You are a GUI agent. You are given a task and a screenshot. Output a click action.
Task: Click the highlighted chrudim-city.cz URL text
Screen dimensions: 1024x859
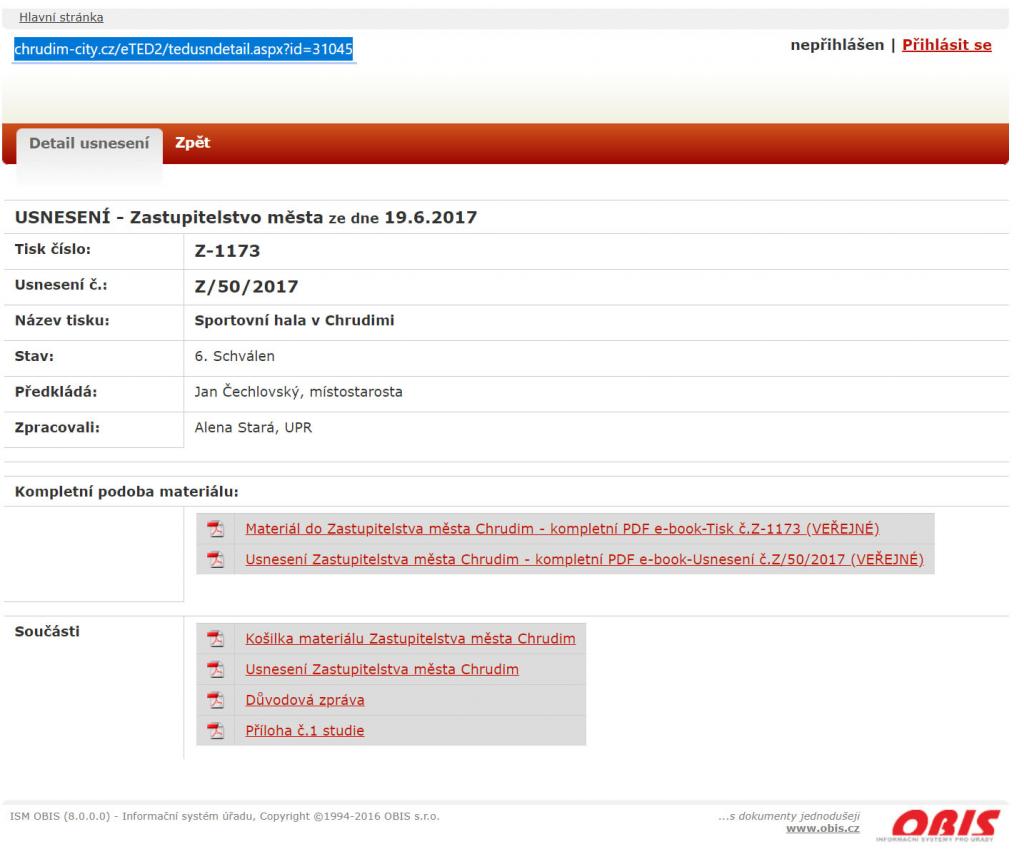pos(184,49)
